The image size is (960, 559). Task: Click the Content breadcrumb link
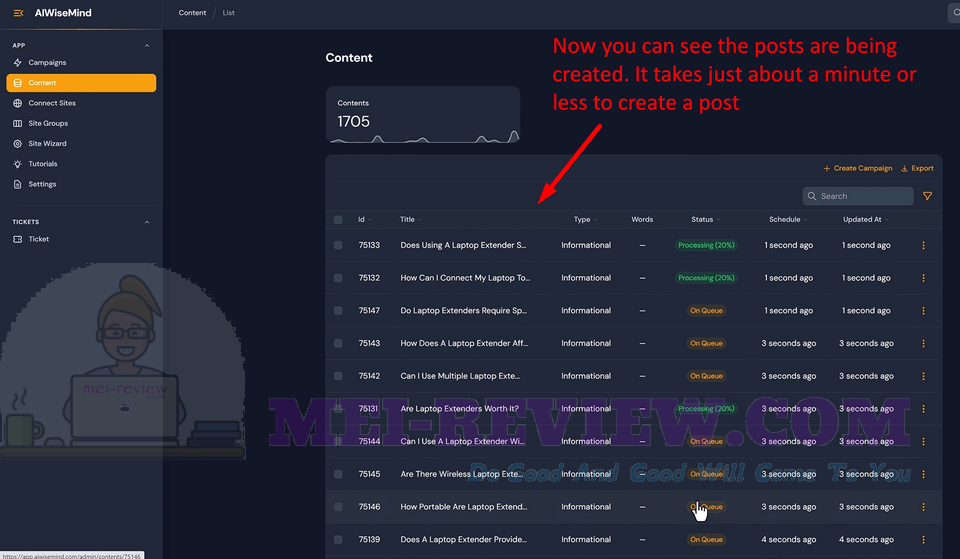click(x=192, y=13)
